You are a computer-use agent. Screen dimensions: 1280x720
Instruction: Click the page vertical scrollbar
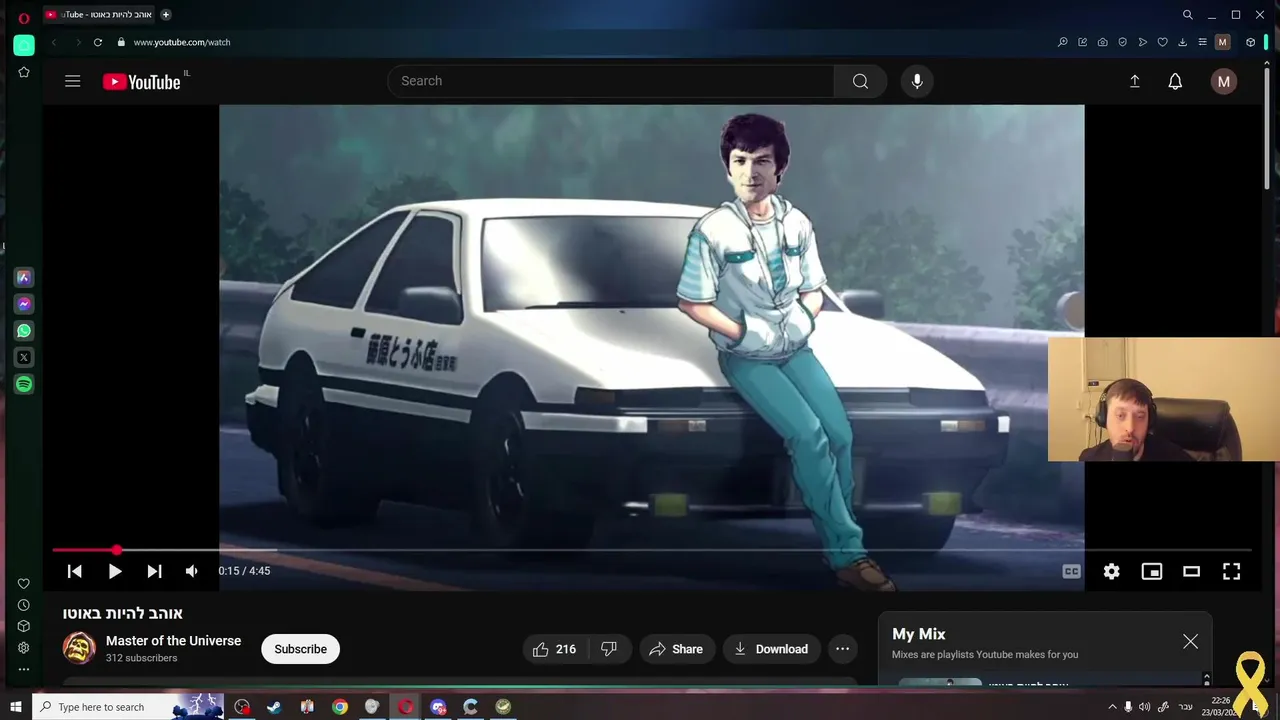[1266, 130]
